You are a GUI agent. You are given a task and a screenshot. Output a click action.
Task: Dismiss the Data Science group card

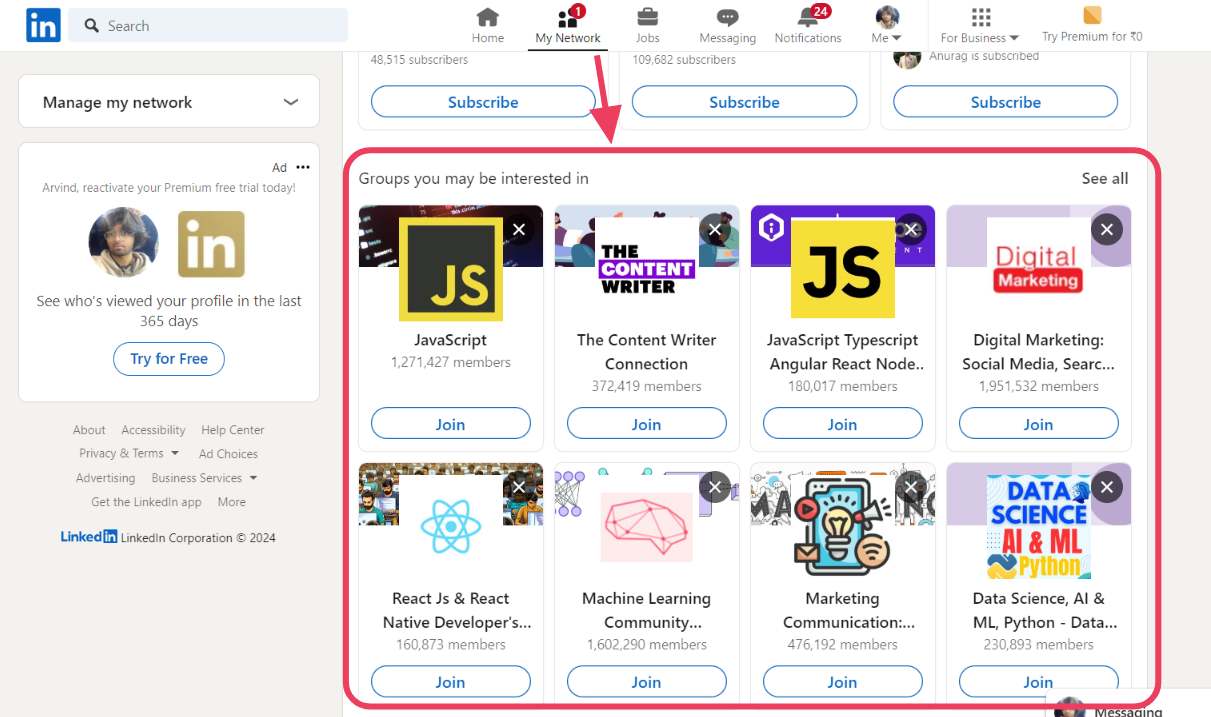point(1106,487)
